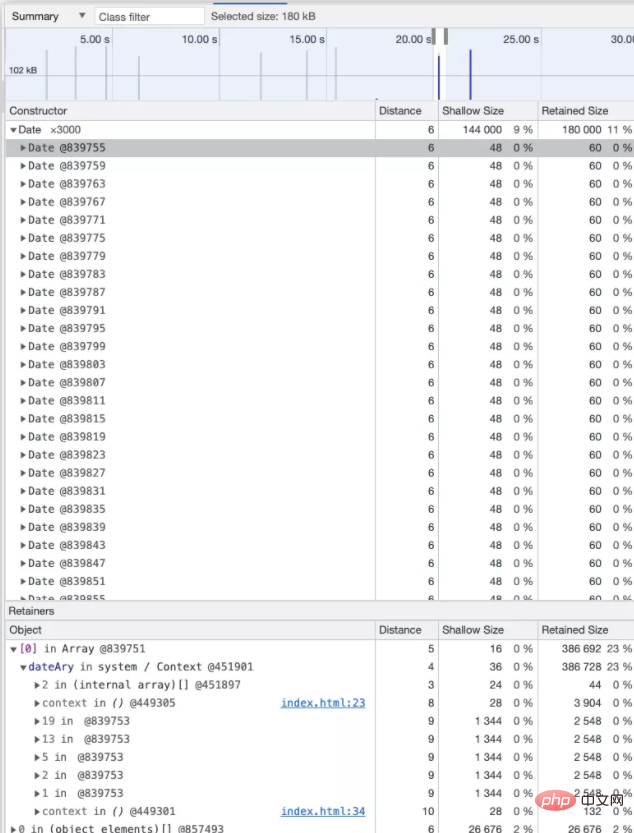
Task: Click the right timeline selection handle
Action: point(446,37)
